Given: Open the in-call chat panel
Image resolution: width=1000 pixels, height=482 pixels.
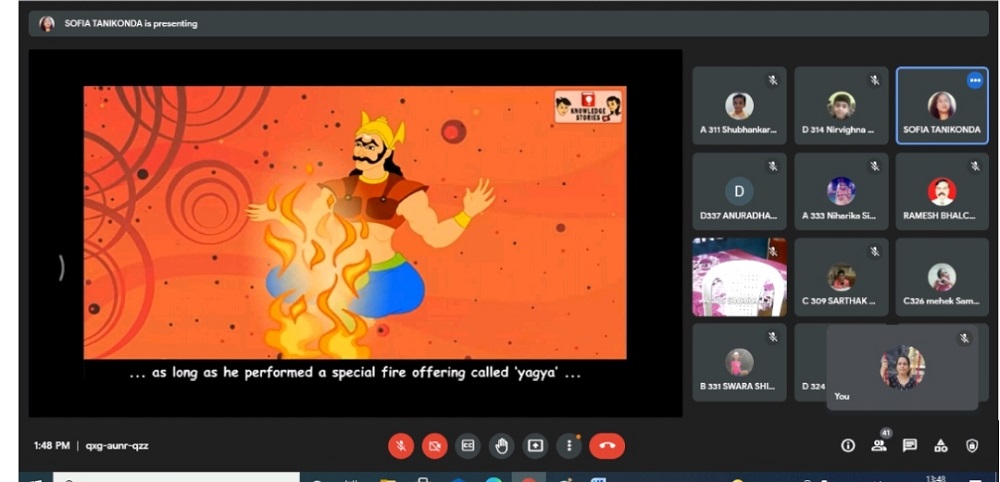Looking at the screenshot, I should pyautogui.click(x=910, y=446).
